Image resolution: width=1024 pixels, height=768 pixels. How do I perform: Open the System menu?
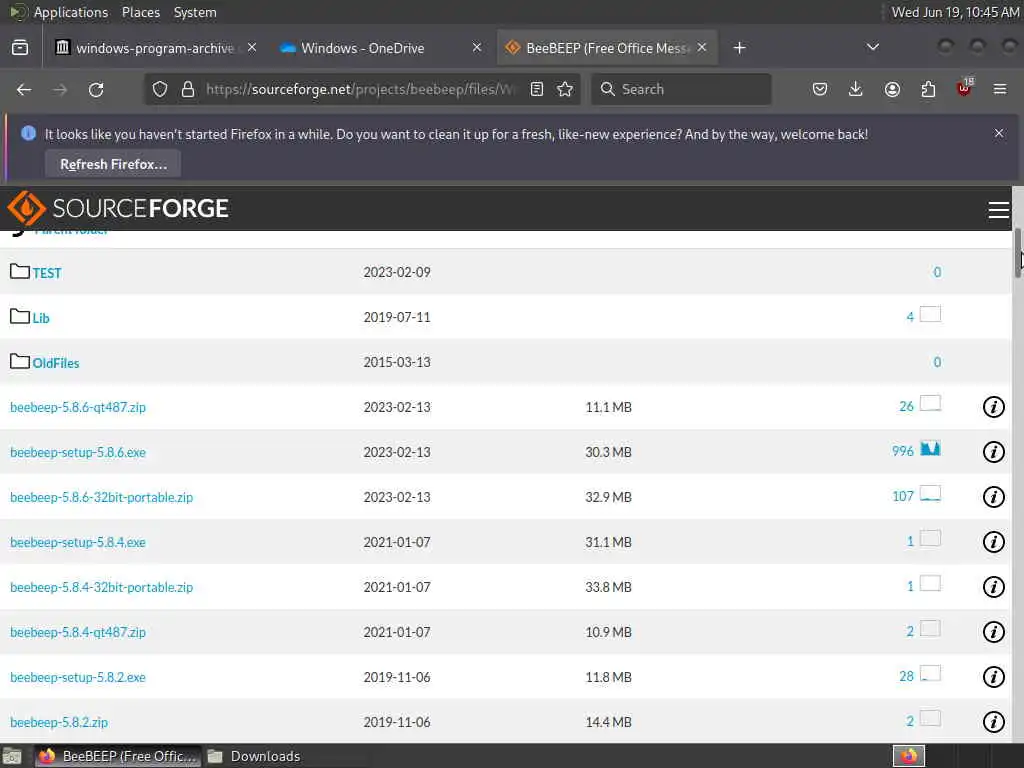(x=195, y=12)
